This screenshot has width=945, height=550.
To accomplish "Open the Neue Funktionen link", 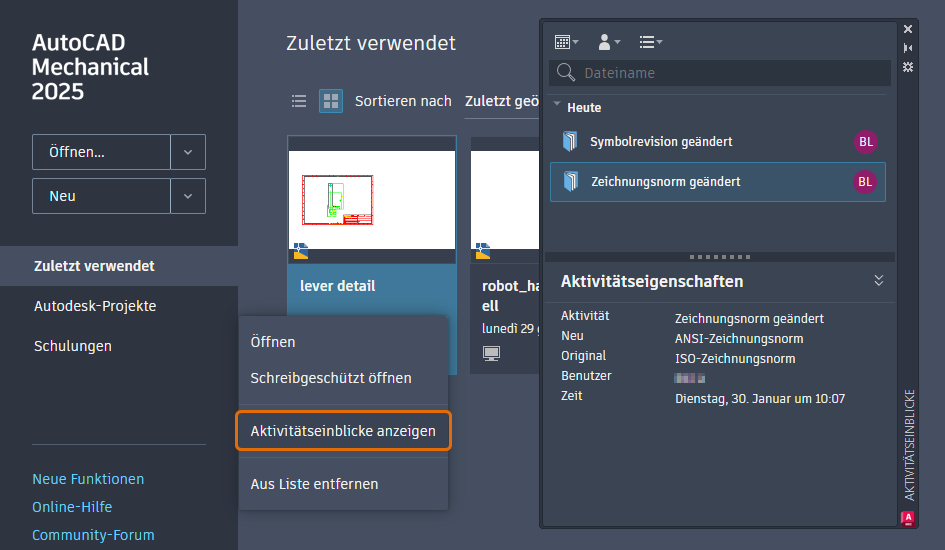I will 88,479.
